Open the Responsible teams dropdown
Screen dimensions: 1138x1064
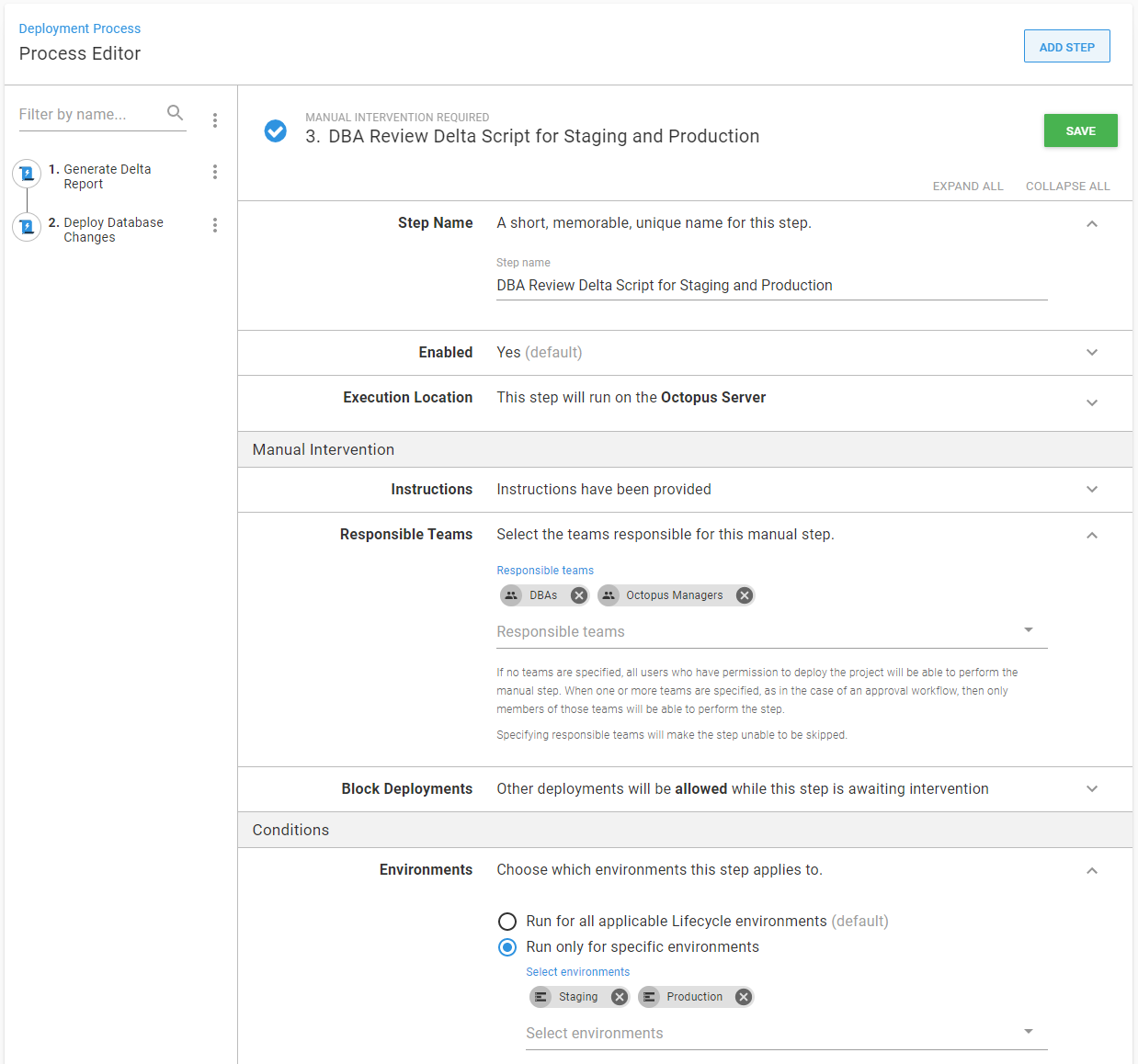1028,631
